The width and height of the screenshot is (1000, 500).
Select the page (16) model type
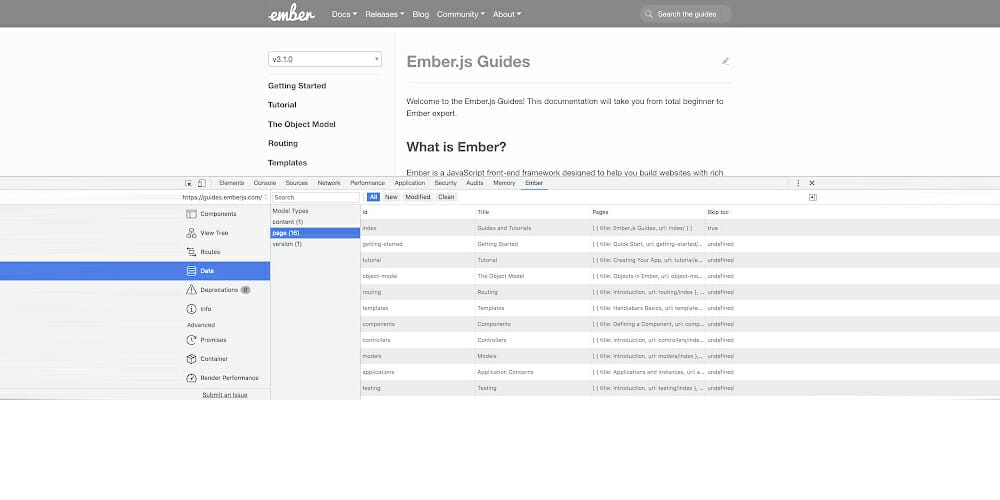315,233
